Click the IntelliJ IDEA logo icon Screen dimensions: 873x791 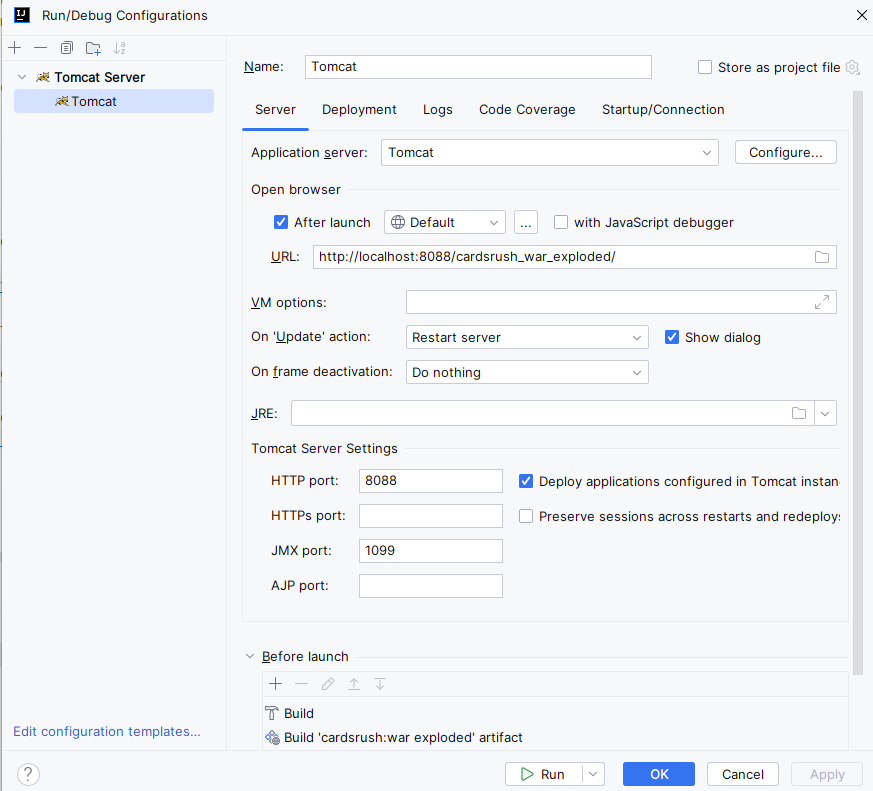coord(22,15)
